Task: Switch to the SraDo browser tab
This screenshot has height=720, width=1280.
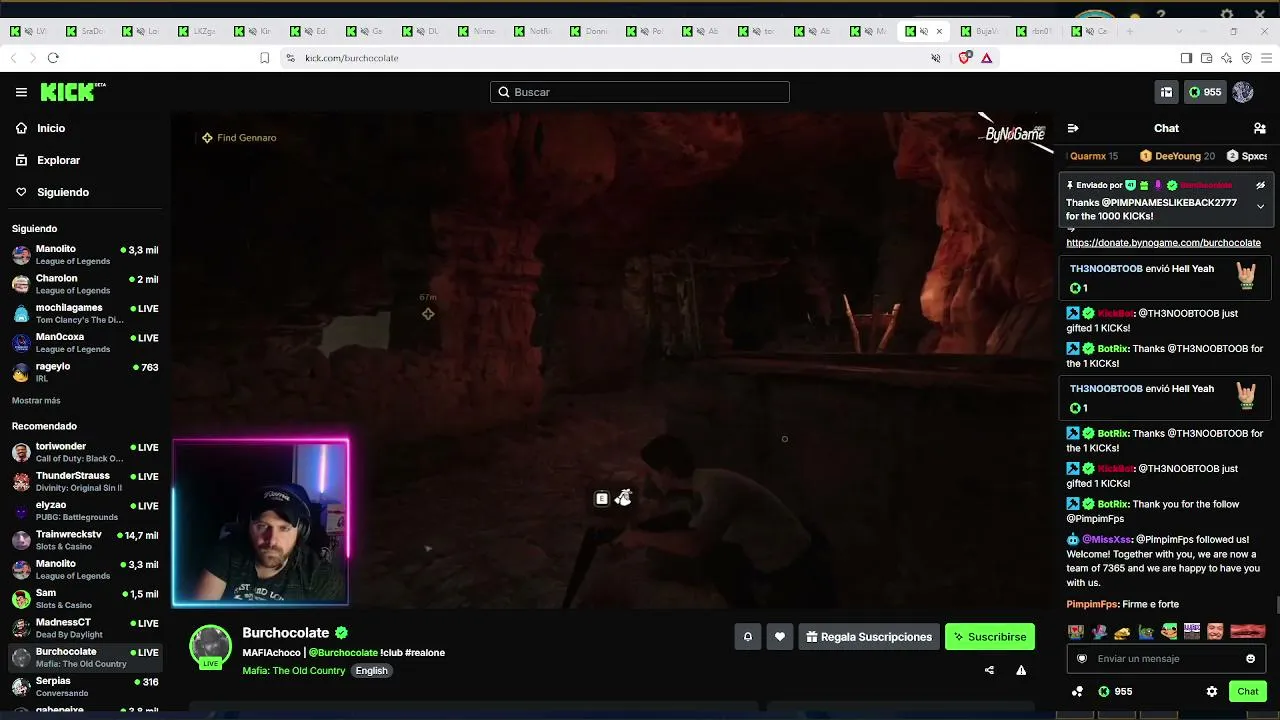Action: [x=87, y=31]
